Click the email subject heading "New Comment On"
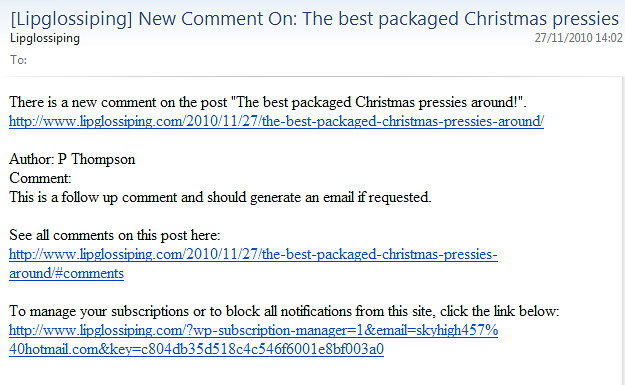The width and height of the screenshot is (625, 385). (217, 19)
